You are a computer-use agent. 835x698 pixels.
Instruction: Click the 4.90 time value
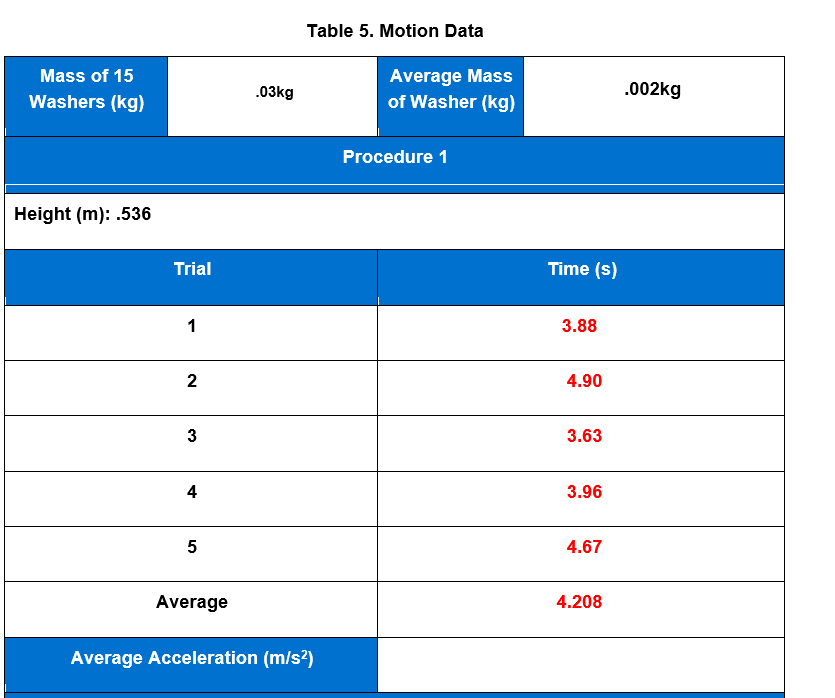583,381
